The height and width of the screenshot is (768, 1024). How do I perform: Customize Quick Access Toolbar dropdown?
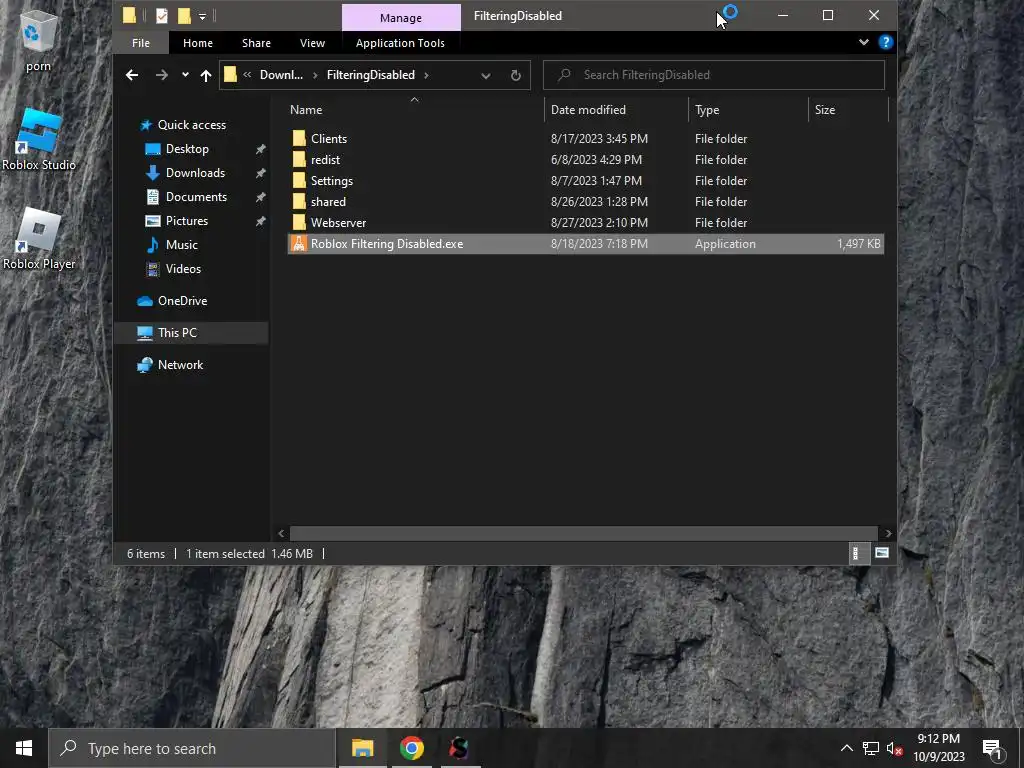[202, 16]
